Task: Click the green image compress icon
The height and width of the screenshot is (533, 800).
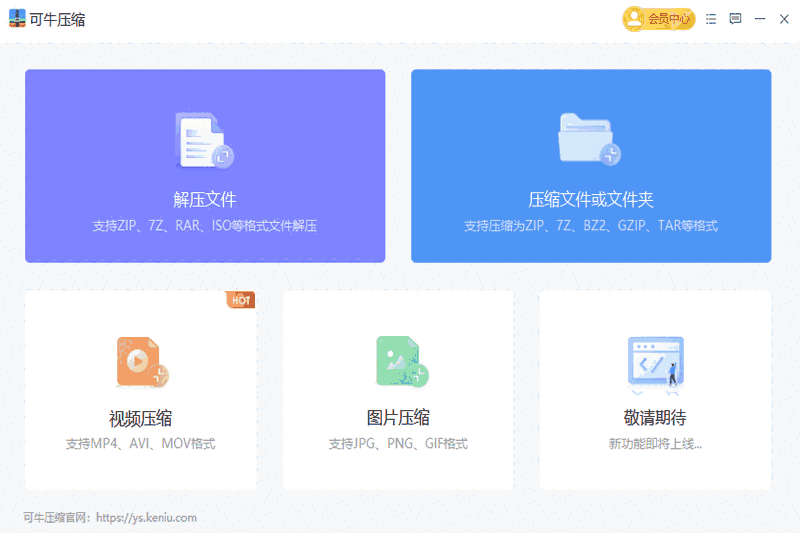Action: click(402, 361)
